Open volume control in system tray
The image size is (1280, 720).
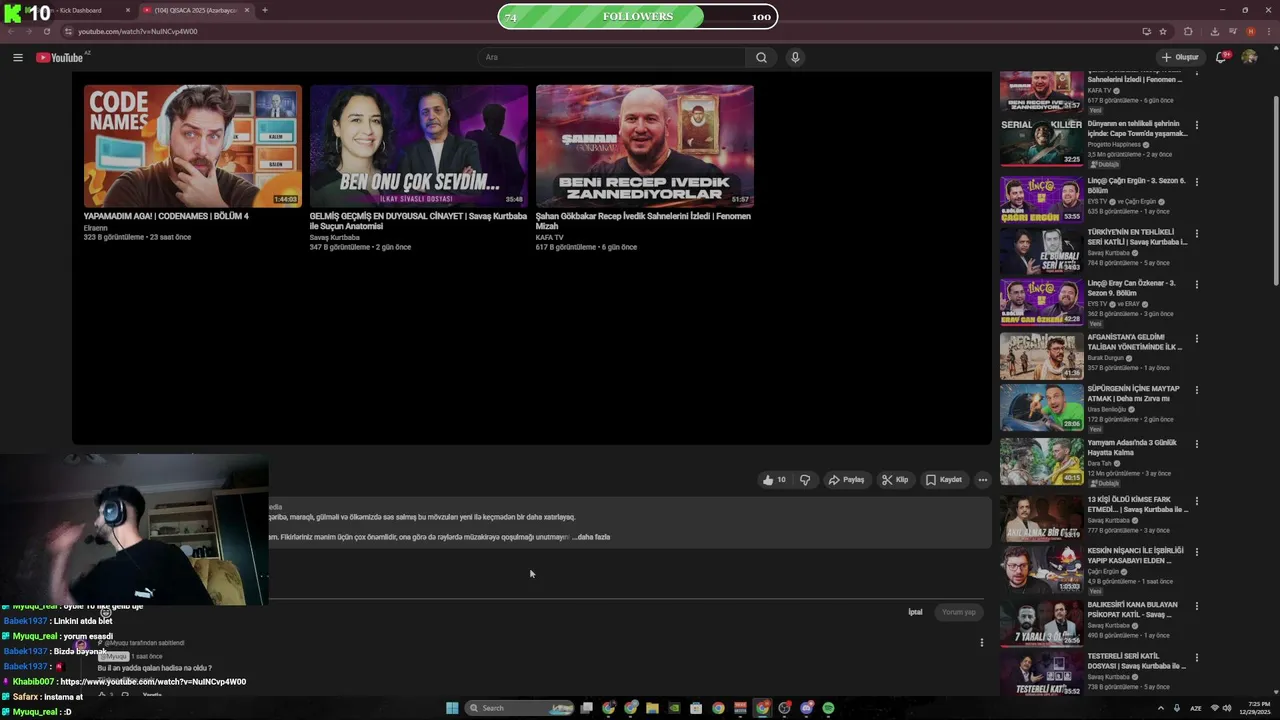point(1227,708)
